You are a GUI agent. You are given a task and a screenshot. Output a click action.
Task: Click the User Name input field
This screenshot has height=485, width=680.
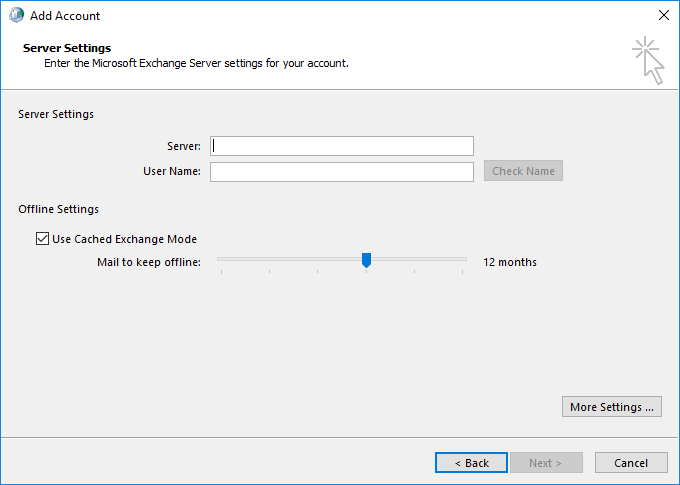coord(342,172)
